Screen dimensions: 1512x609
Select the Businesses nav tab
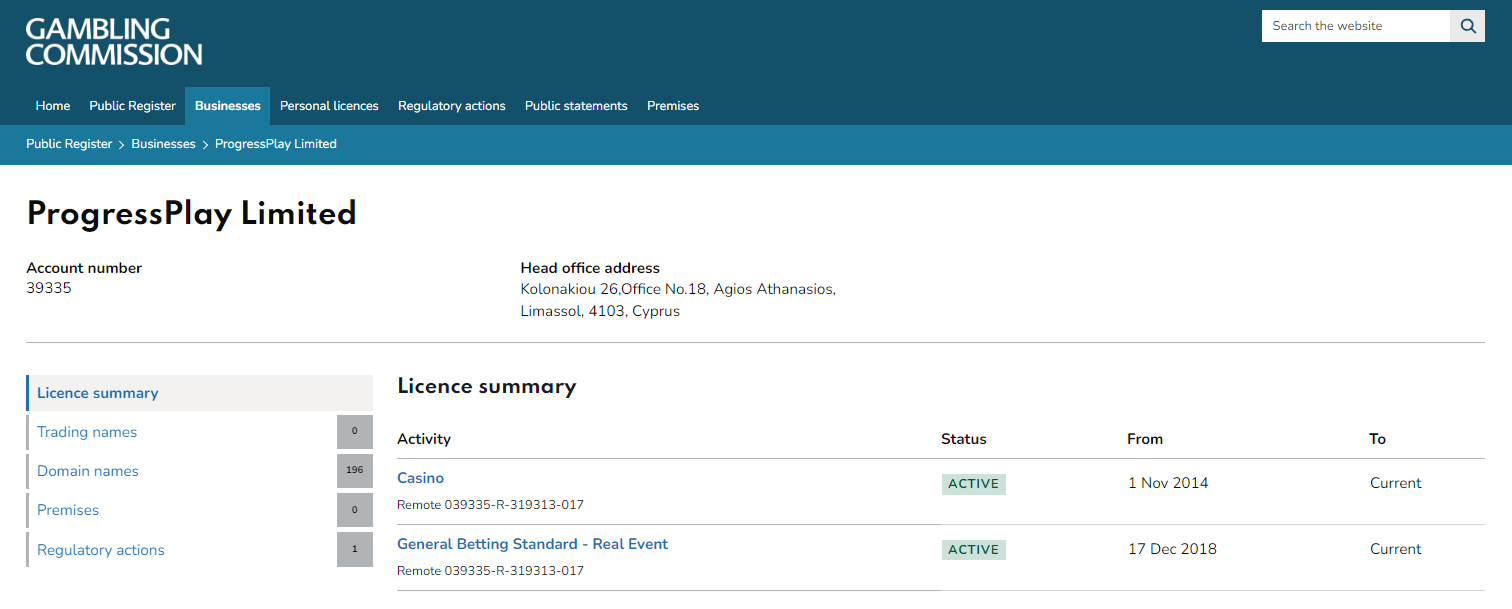(227, 106)
